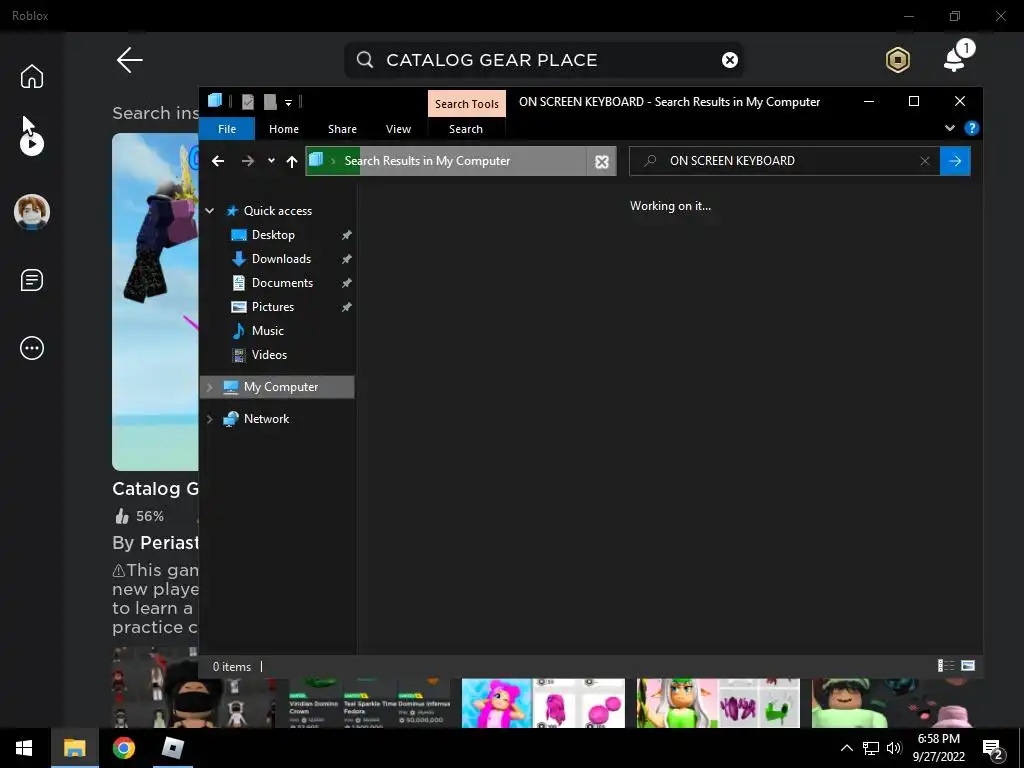The image size is (1024, 768).
Task: Open volume tray icon
Action: pyautogui.click(x=894, y=748)
